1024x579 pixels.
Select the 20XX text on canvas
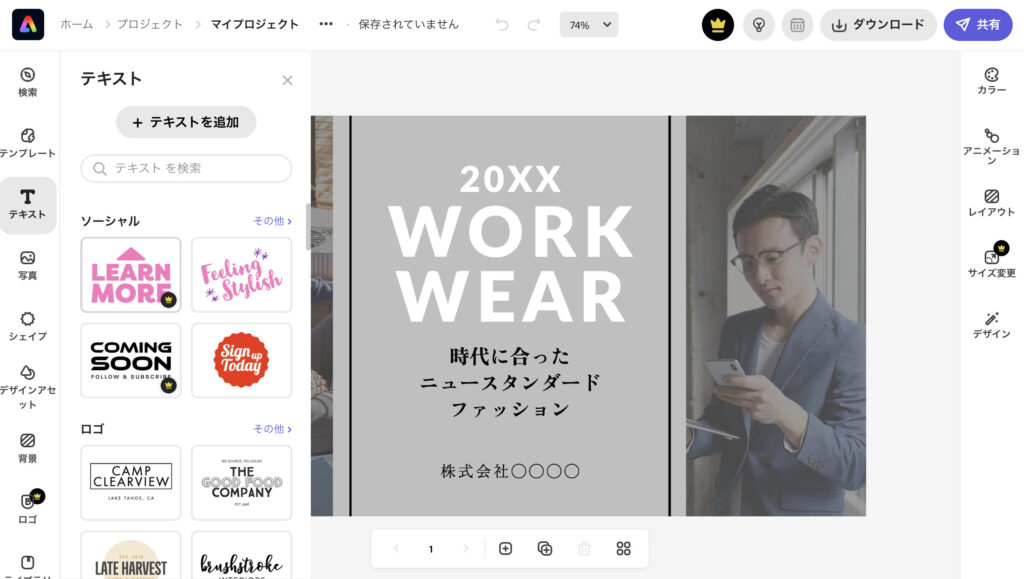pyautogui.click(x=510, y=179)
